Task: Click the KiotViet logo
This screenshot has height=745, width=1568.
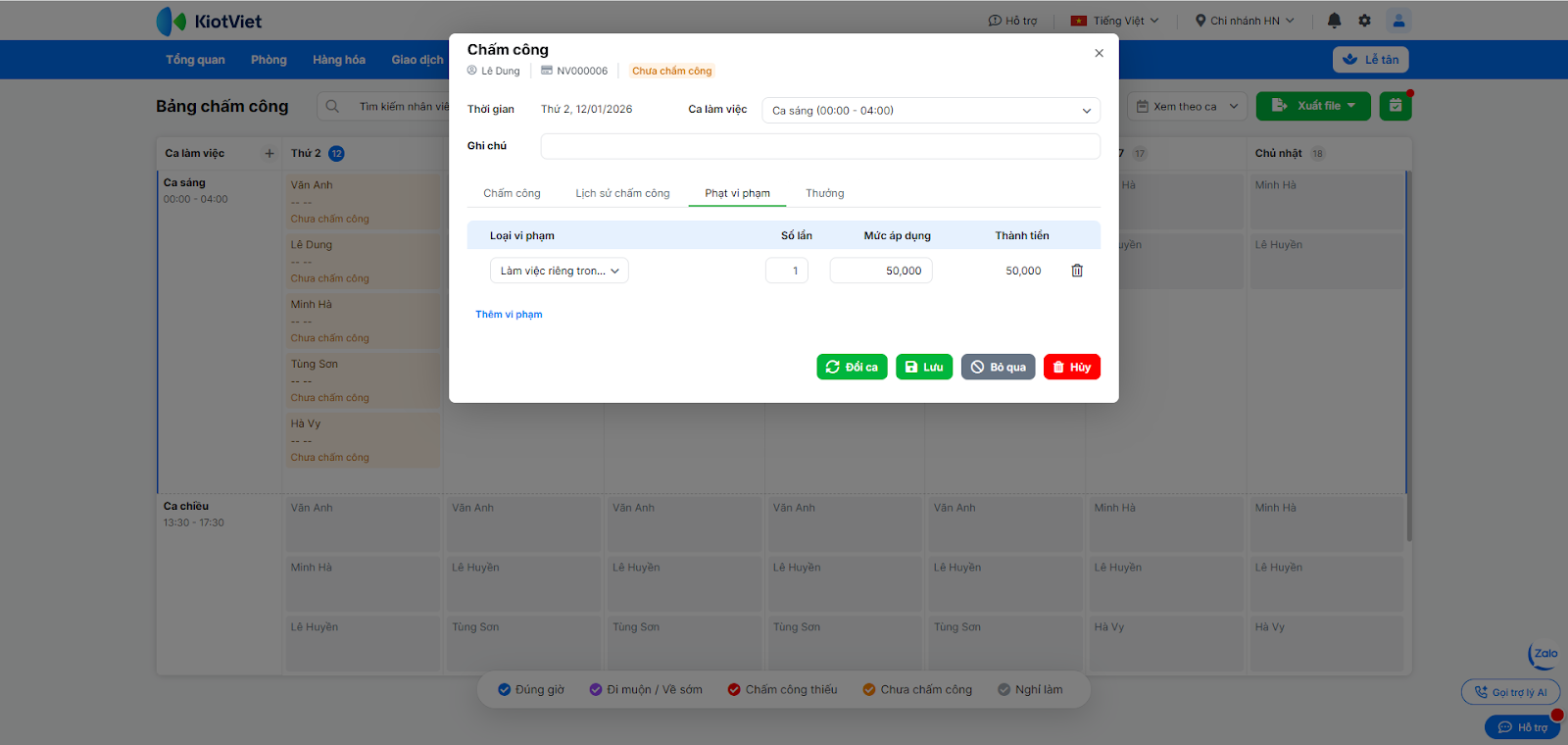Action: point(209,21)
